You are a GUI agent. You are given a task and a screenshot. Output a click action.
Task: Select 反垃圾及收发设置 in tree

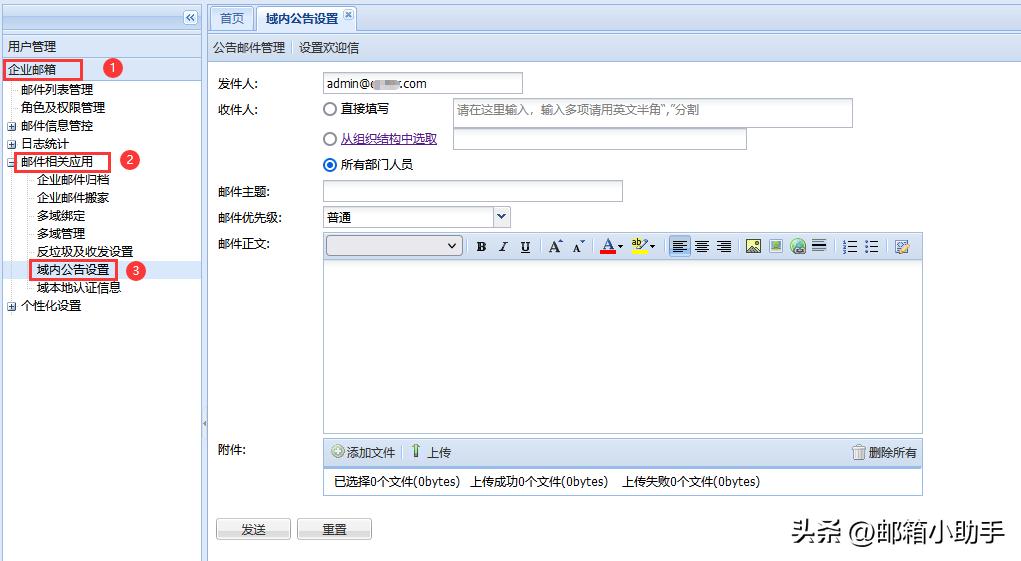tap(85, 251)
